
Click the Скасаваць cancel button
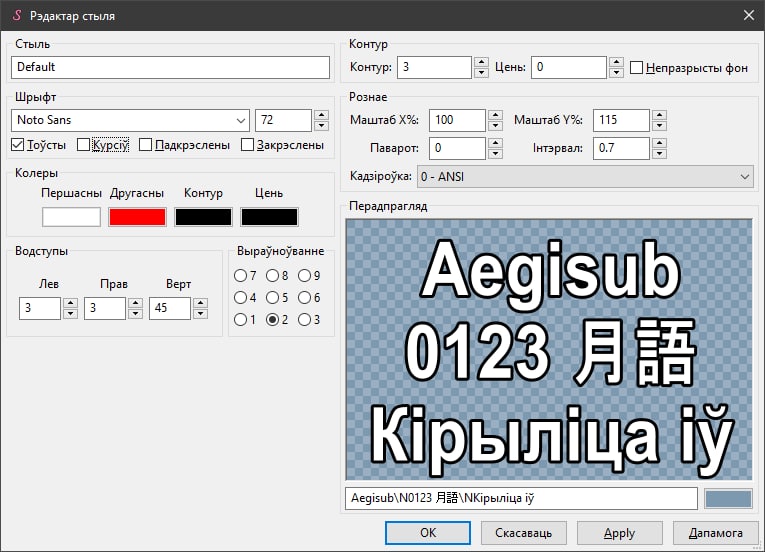tap(523, 533)
